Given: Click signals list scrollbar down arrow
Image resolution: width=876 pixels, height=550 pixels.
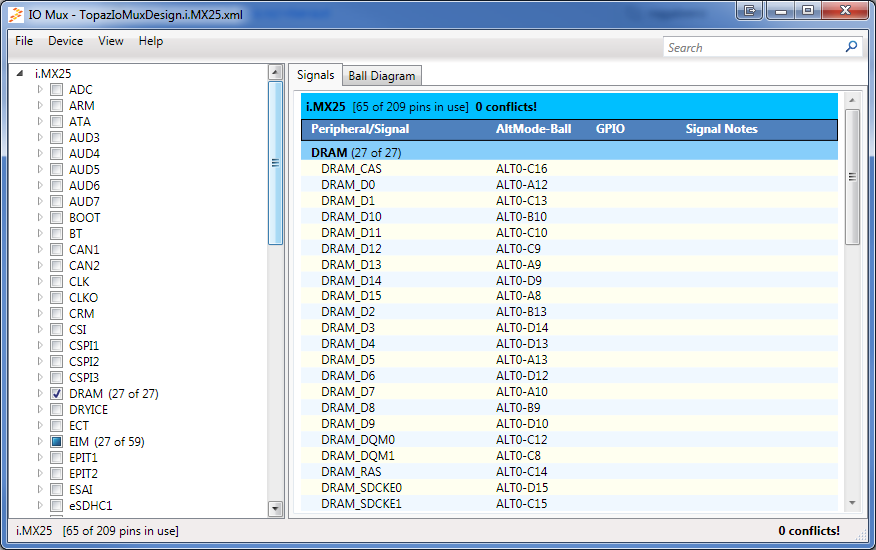Looking at the screenshot, I should coord(852,503).
